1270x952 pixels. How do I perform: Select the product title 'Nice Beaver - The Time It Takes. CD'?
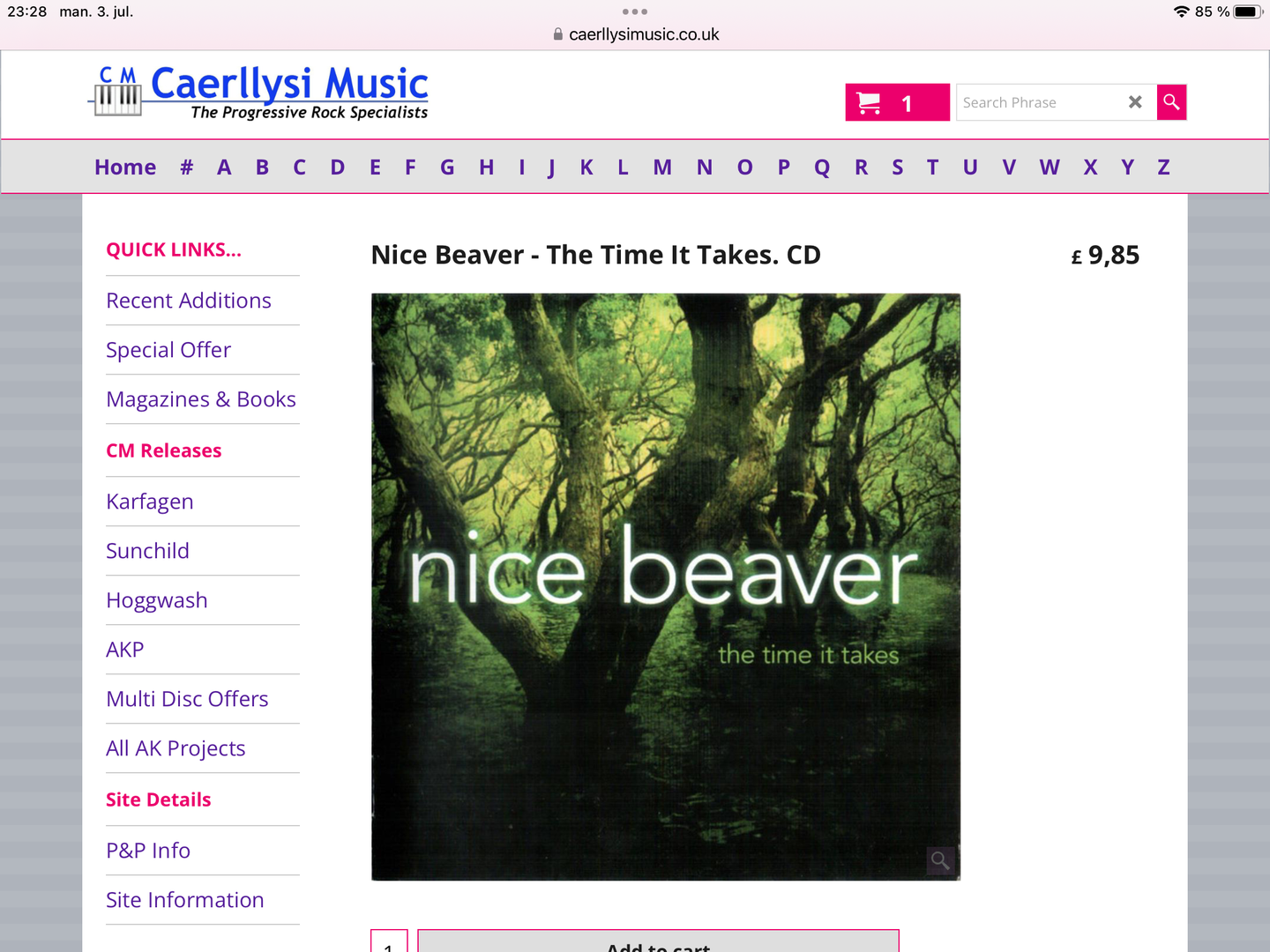tap(596, 255)
